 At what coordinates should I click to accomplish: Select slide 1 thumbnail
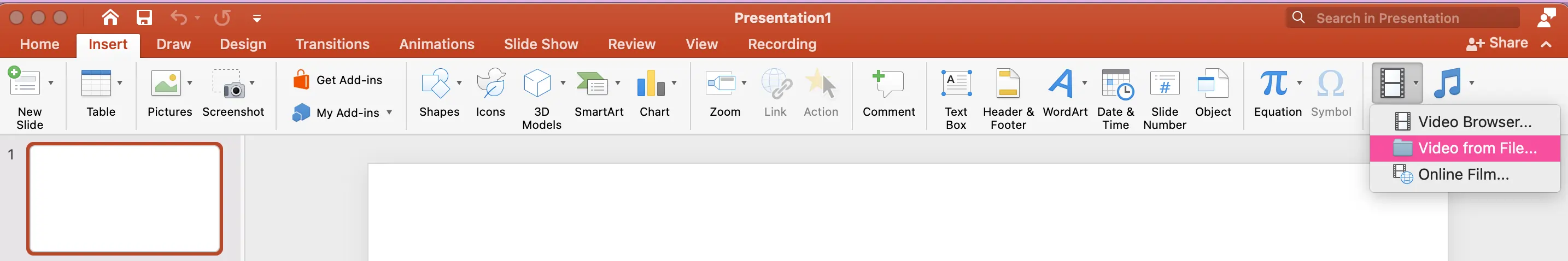tap(125, 198)
